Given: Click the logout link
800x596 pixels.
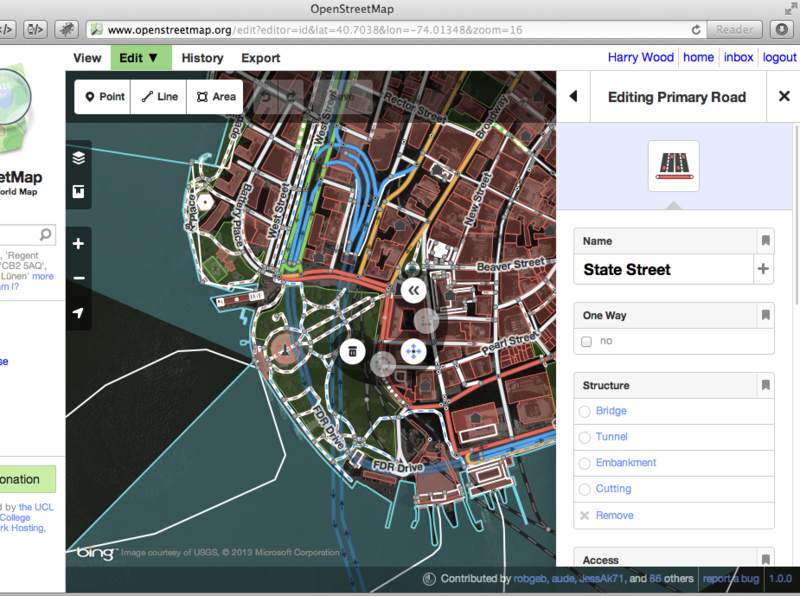Looking at the screenshot, I should tap(780, 57).
